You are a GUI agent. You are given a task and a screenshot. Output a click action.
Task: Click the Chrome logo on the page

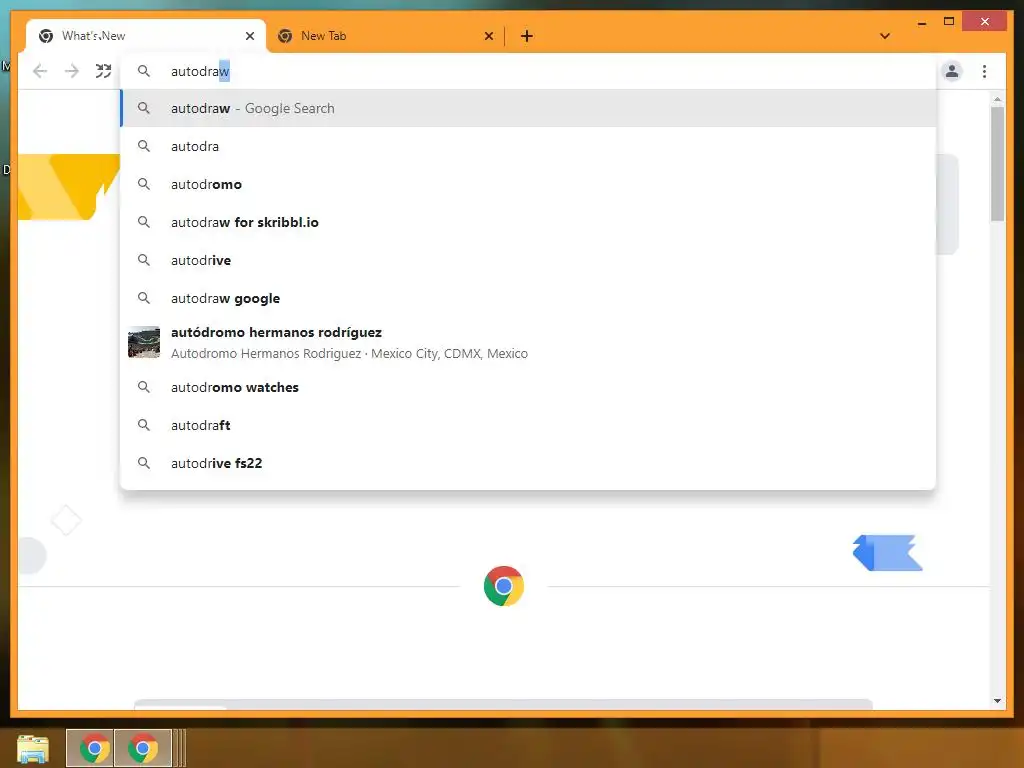(504, 586)
